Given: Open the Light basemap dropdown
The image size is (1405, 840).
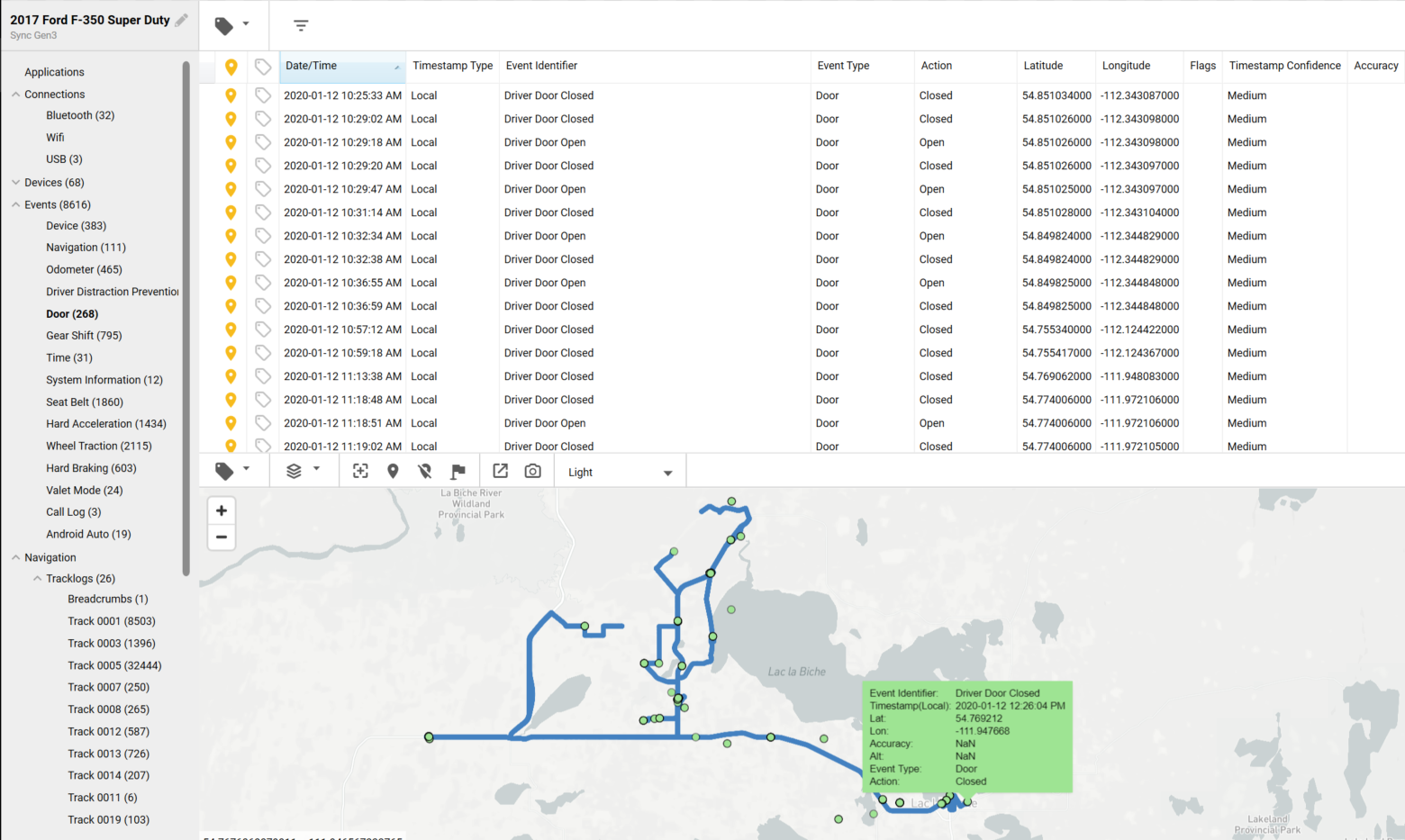Looking at the screenshot, I should point(620,471).
